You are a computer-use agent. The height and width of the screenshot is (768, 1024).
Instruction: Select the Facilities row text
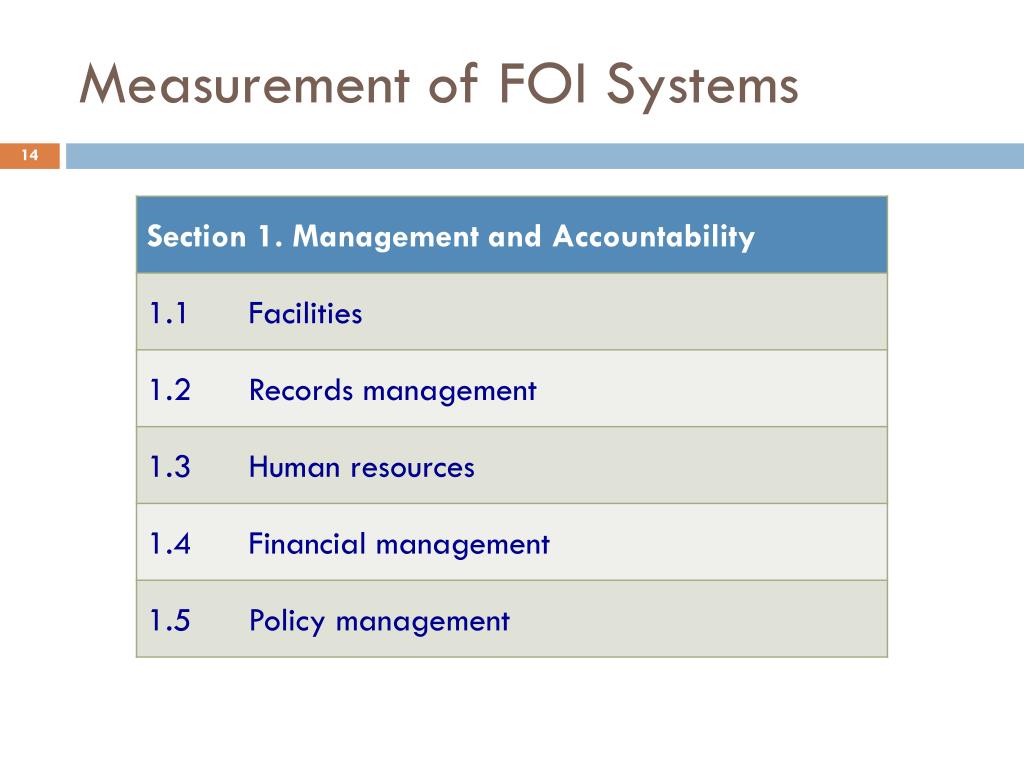tap(306, 313)
